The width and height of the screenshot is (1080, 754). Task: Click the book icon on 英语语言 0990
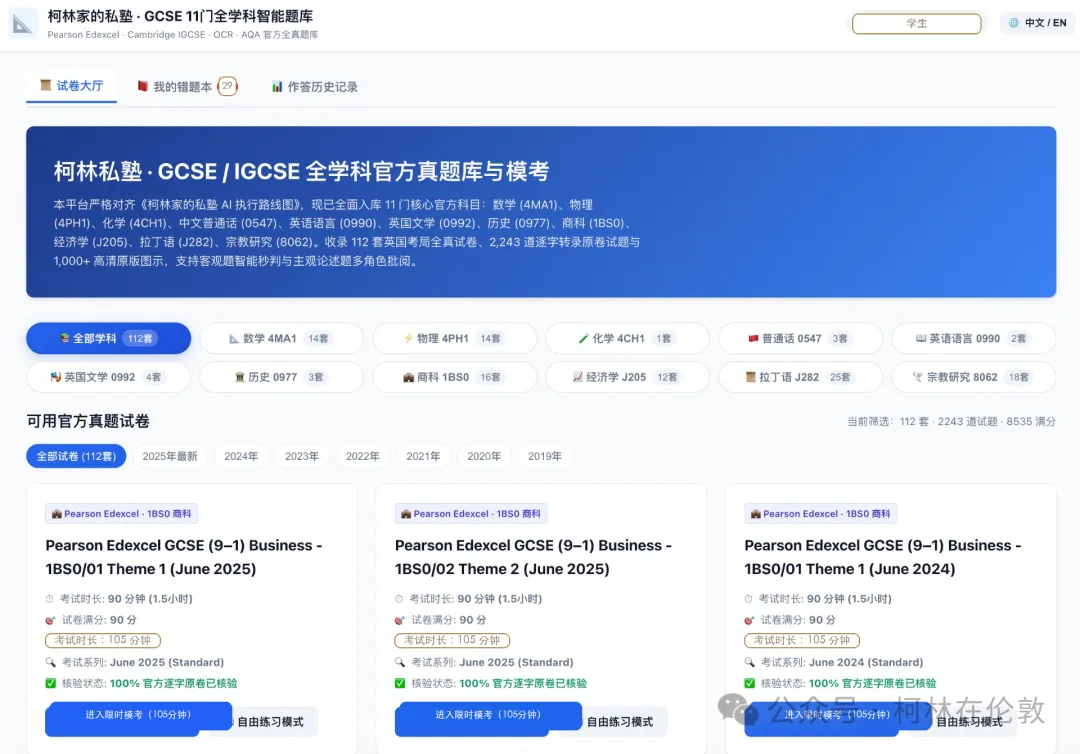(920, 338)
